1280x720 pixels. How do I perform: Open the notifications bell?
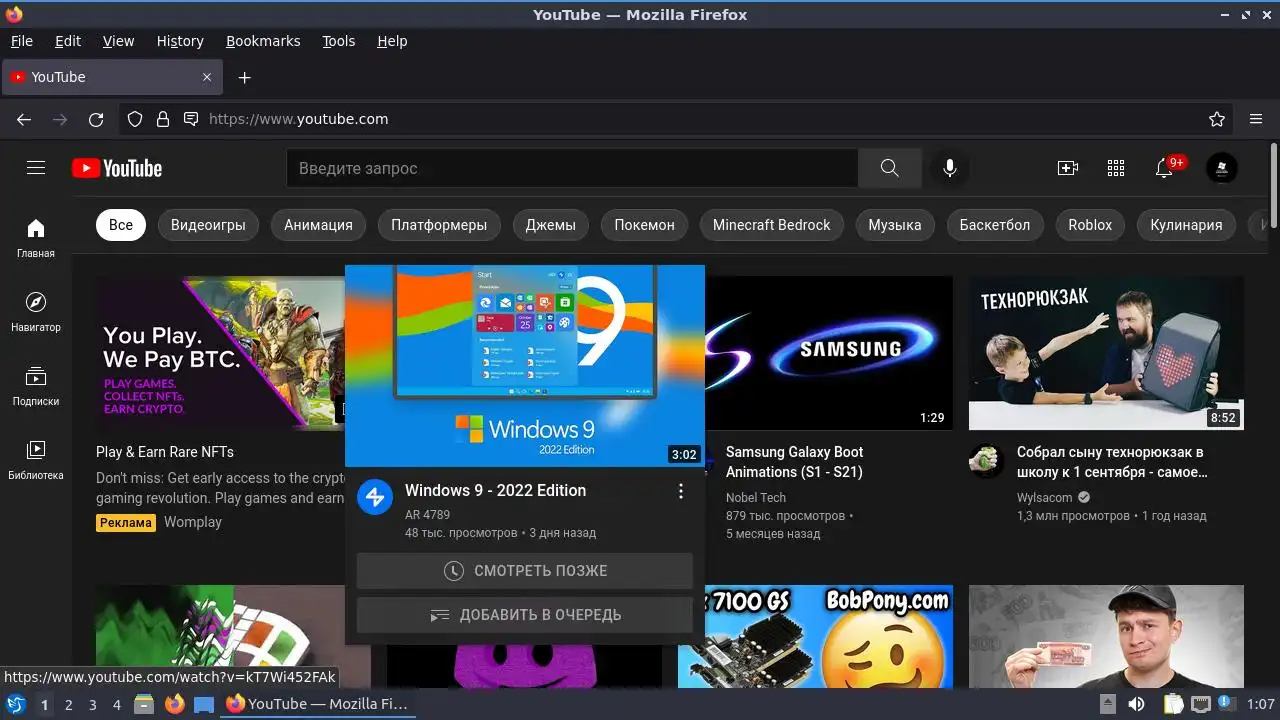(x=1164, y=168)
